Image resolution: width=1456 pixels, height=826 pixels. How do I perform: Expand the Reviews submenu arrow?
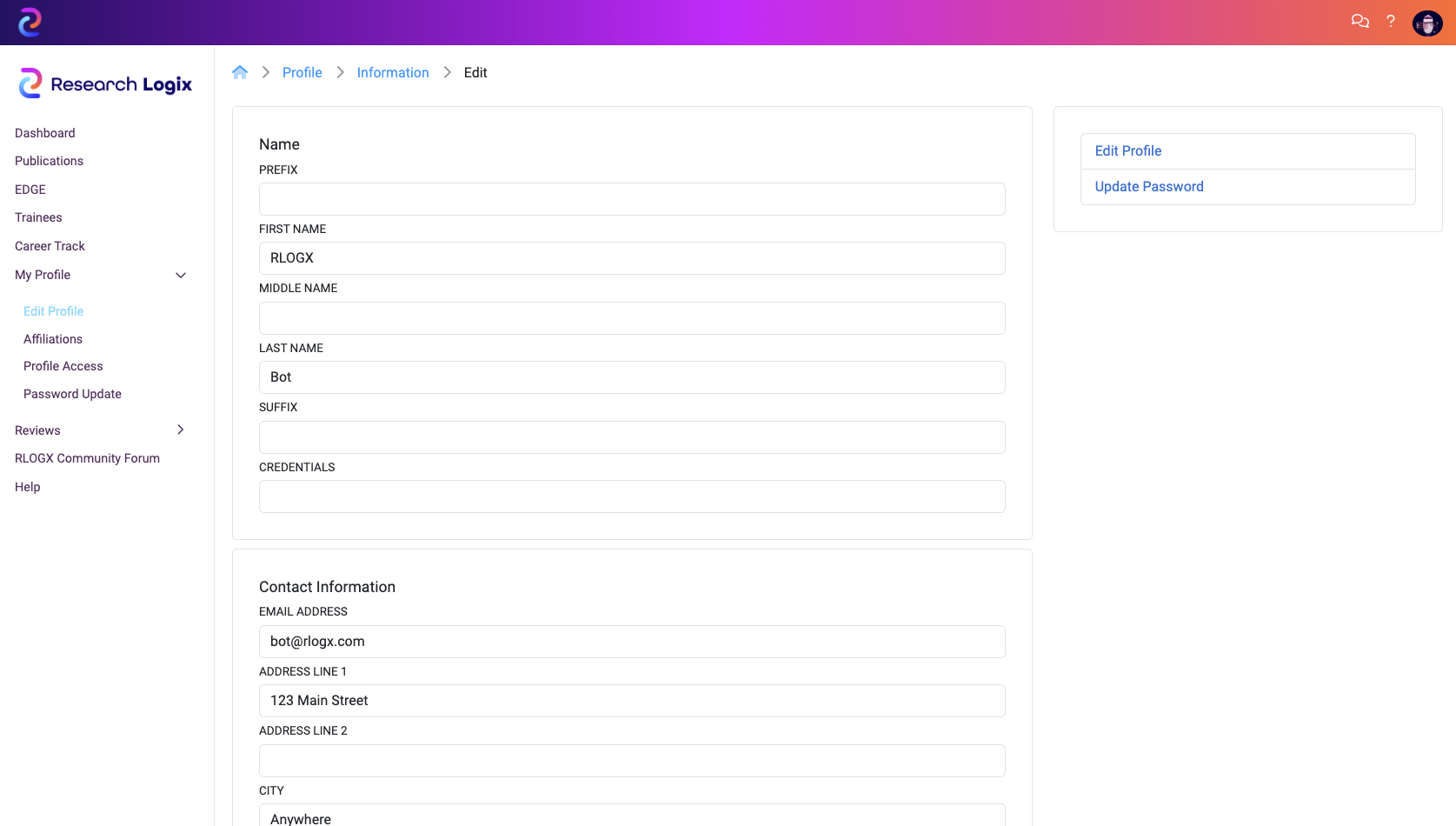coord(181,430)
